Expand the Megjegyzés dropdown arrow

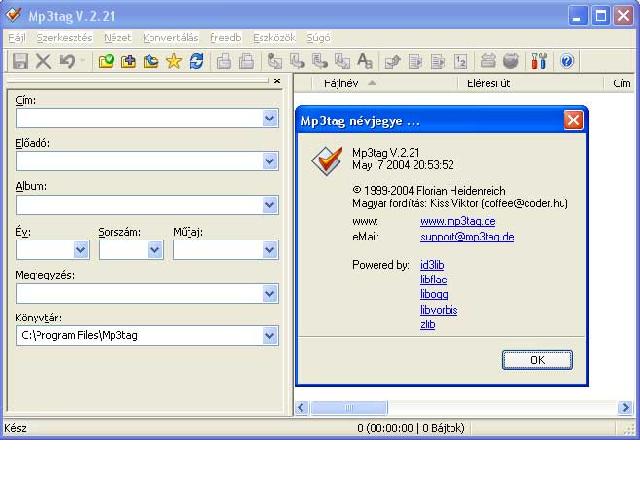tap(270, 293)
